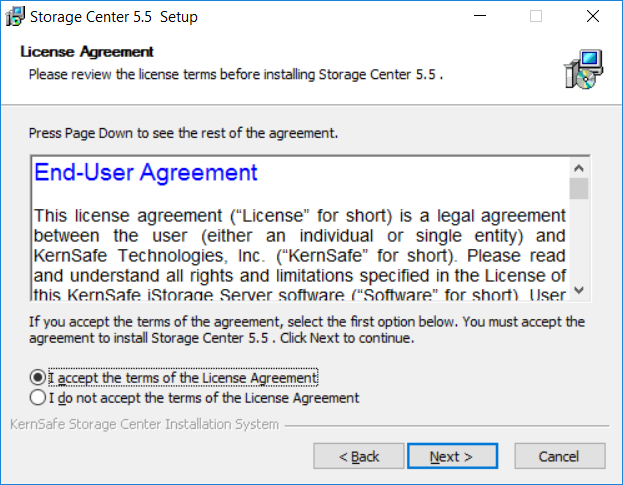This screenshot has width=623, height=485.
Task: Click the "I accept the terms of the License Agreement" label
Action: point(183,378)
